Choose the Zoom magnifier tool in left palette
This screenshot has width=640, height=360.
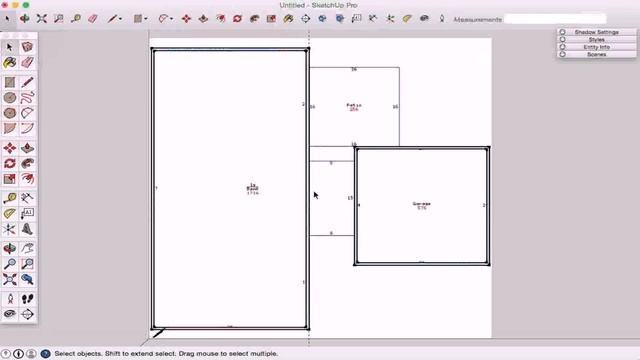click(9, 264)
